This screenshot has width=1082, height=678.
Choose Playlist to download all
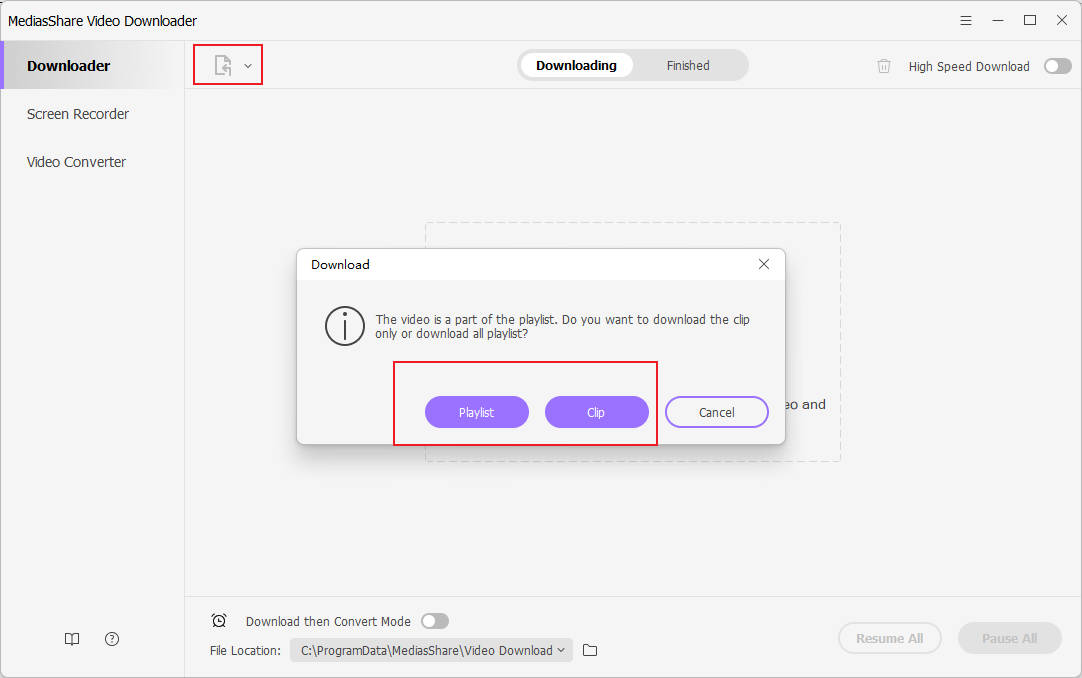click(477, 412)
